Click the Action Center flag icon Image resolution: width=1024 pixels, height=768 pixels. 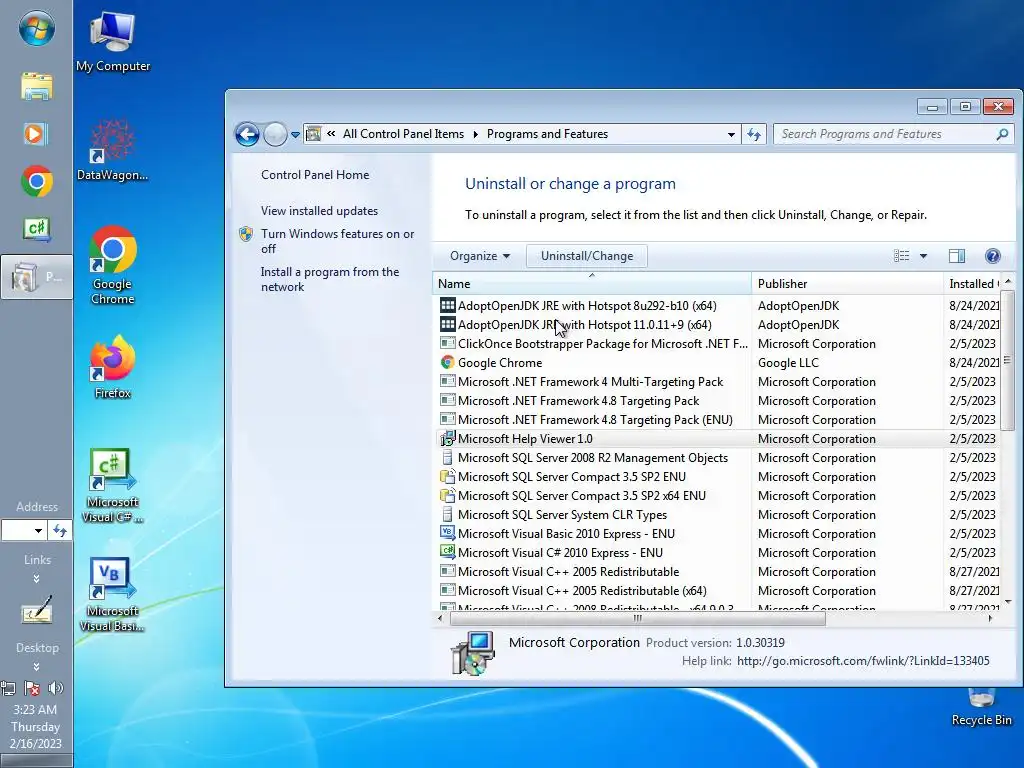pyautogui.click(x=31, y=688)
